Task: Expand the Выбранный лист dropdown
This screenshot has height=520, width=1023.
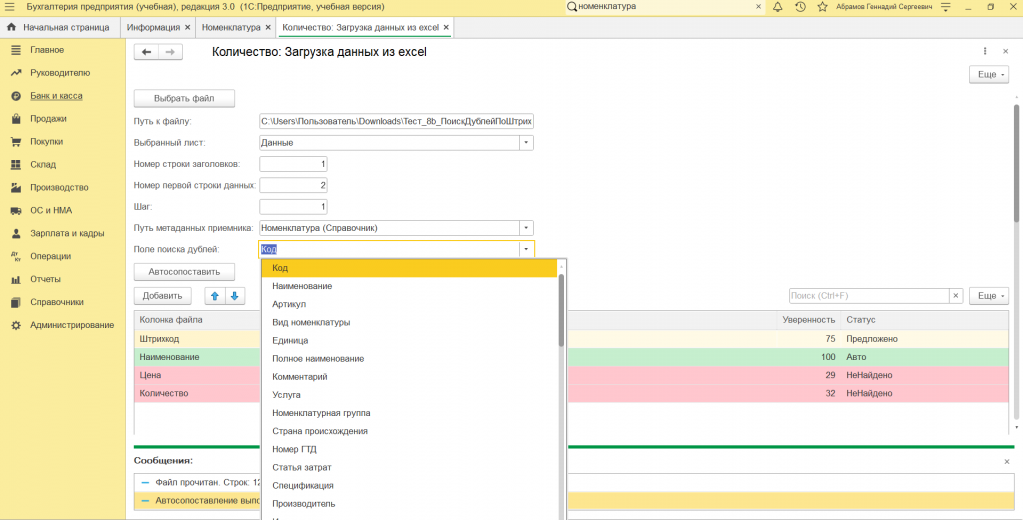Action: (526, 143)
